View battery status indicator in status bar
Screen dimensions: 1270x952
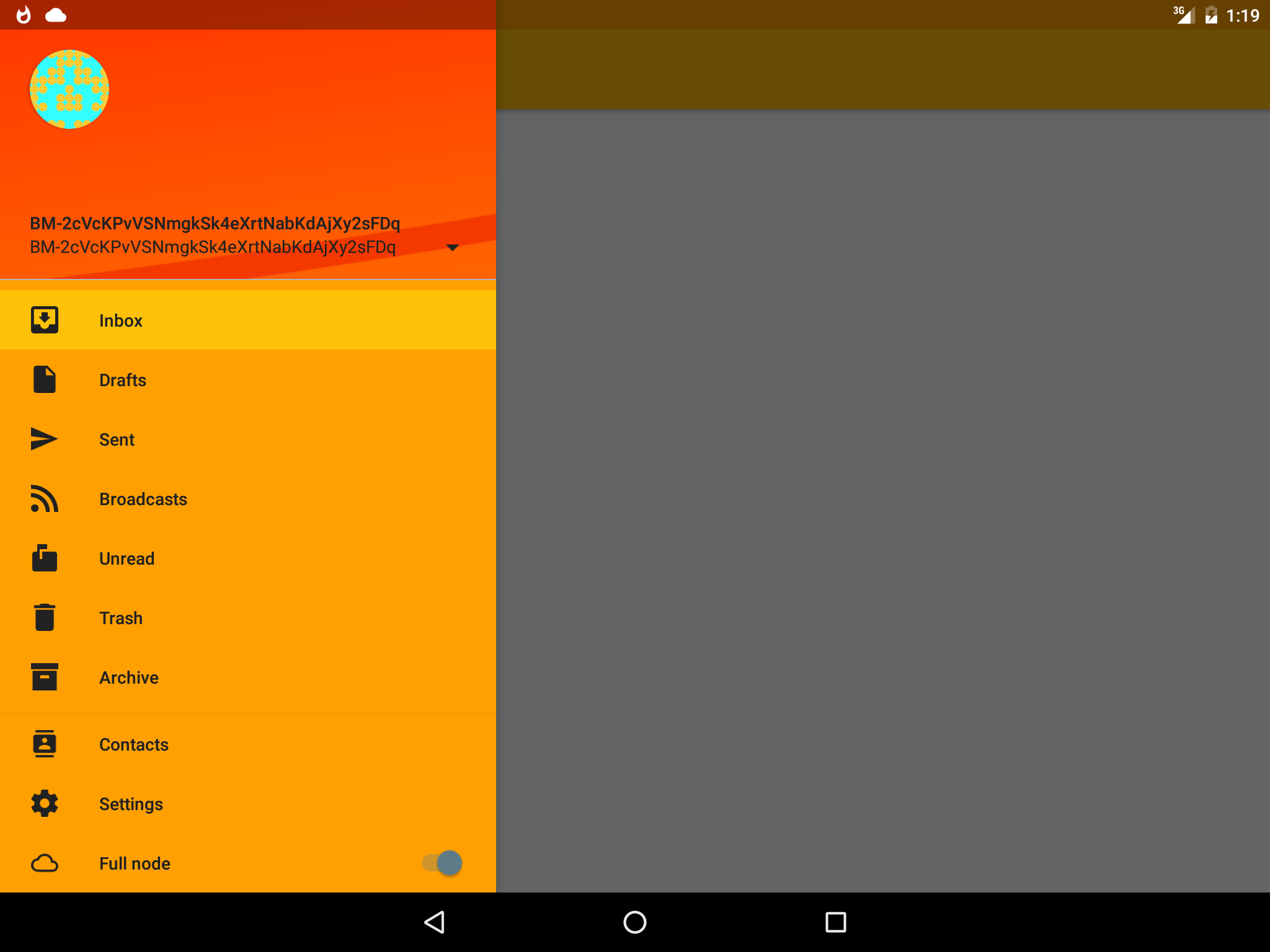click(1211, 14)
